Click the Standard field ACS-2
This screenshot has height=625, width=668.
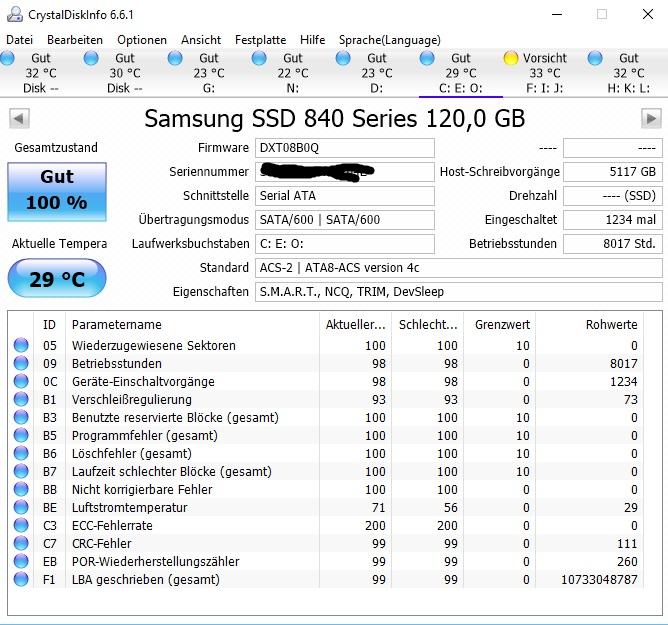click(x=458, y=268)
